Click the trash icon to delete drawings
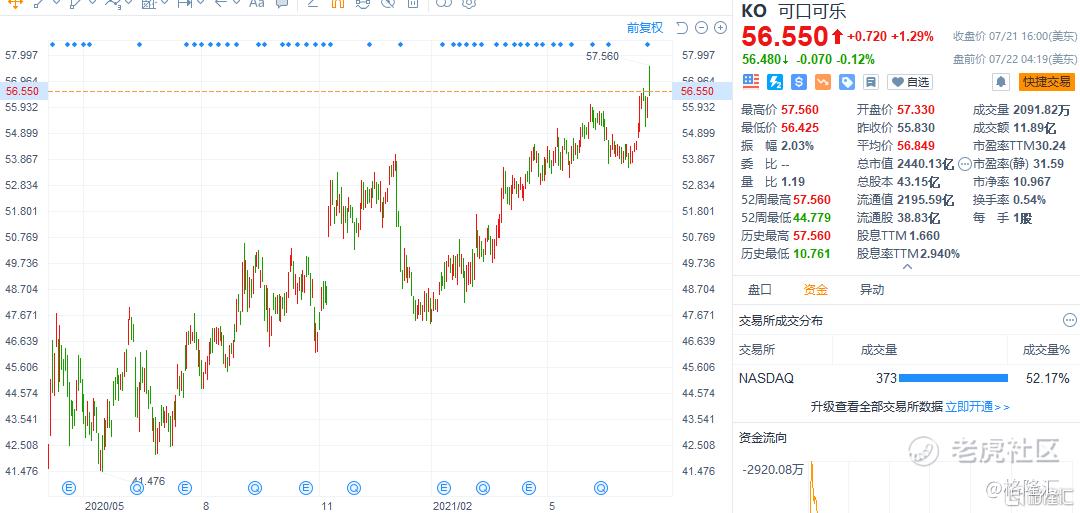 tap(413, 3)
